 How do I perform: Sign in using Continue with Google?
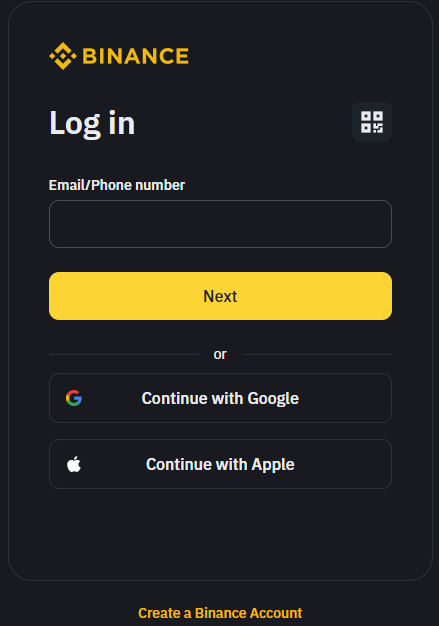pos(220,398)
